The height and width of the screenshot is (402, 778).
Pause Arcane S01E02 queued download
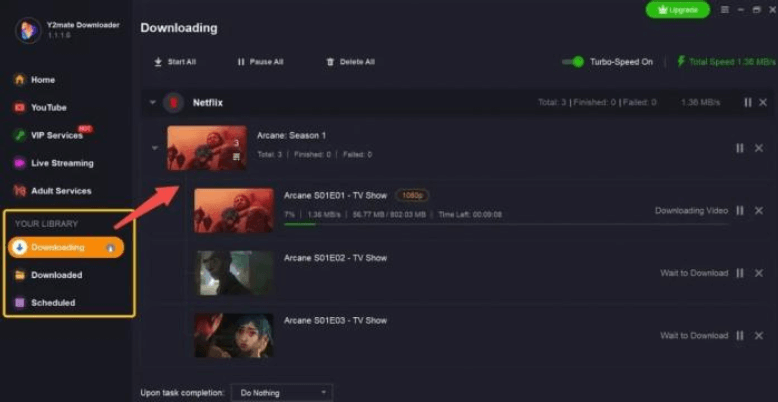pyautogui.click(x=740, y=273)
